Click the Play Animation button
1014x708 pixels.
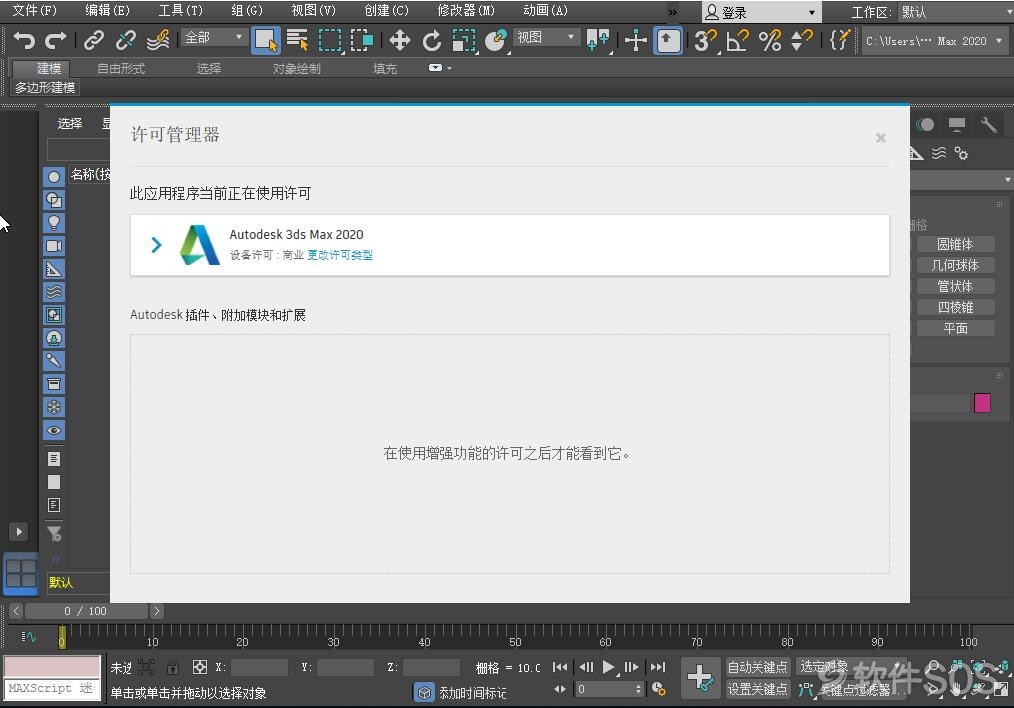tap(609, 667)
